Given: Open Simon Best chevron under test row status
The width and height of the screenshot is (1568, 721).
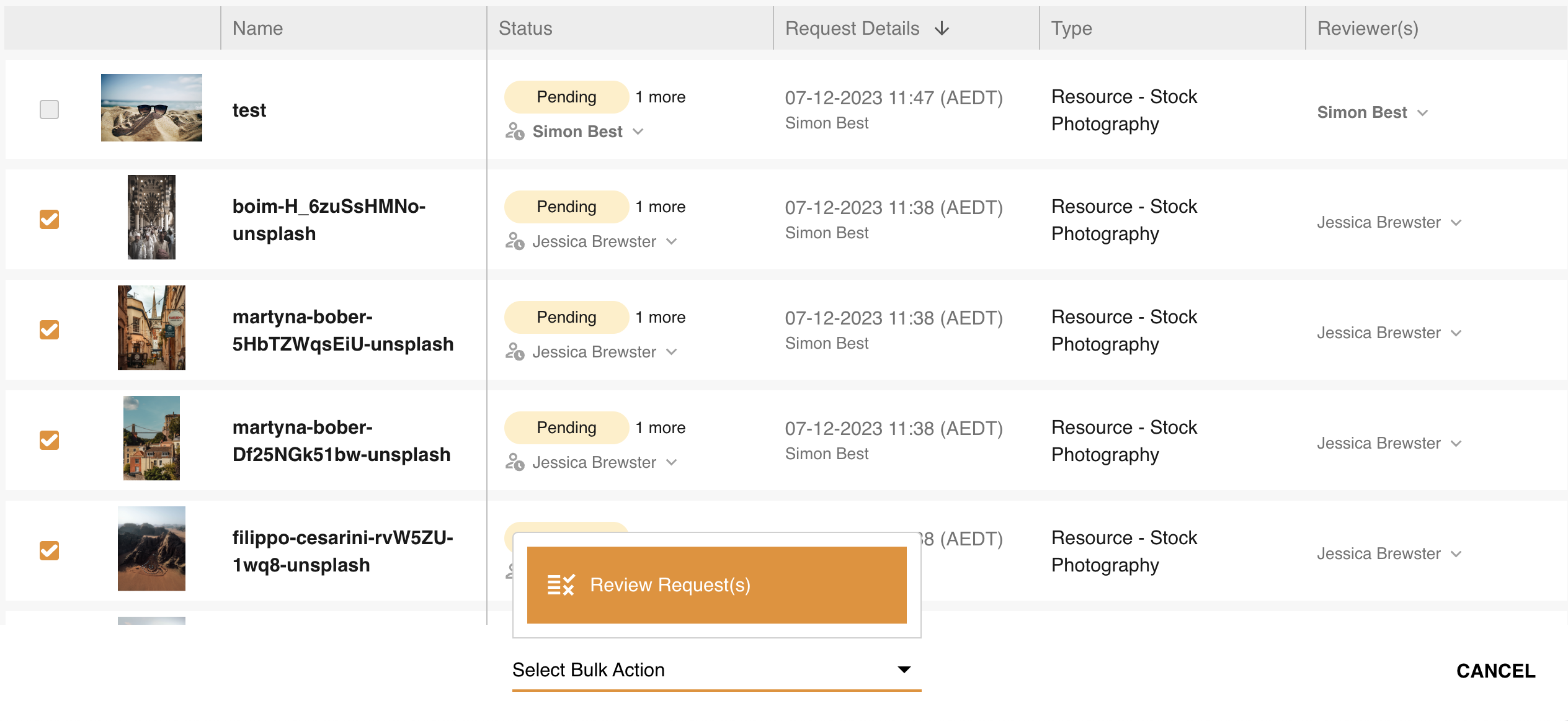Looking at the screenshot, I should point(639,131).
